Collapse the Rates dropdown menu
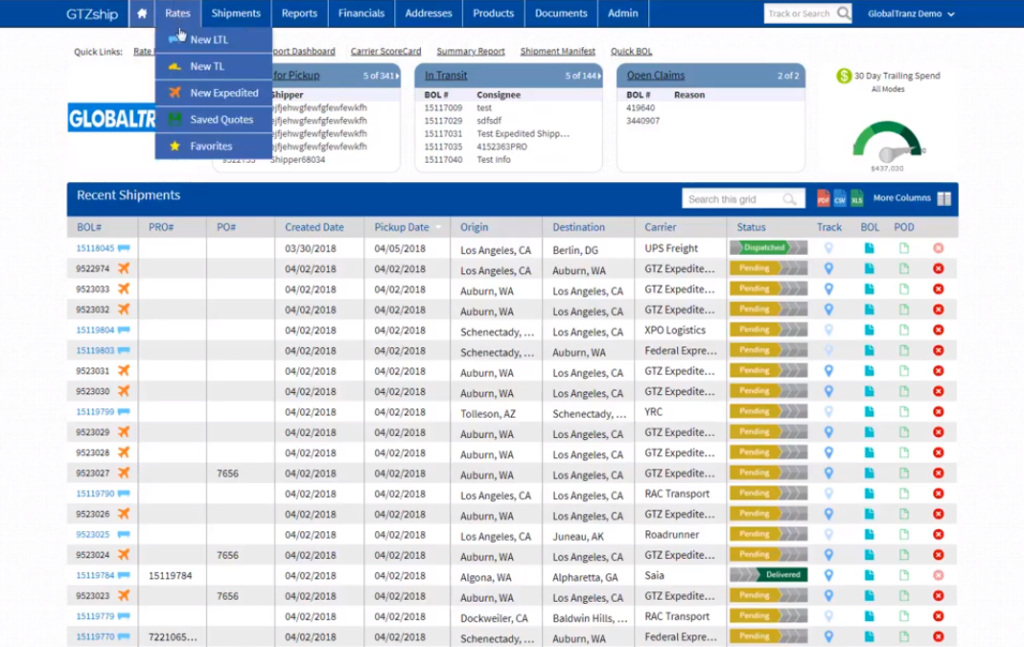The image size is (1024, 647). click(x=178, y=13)
